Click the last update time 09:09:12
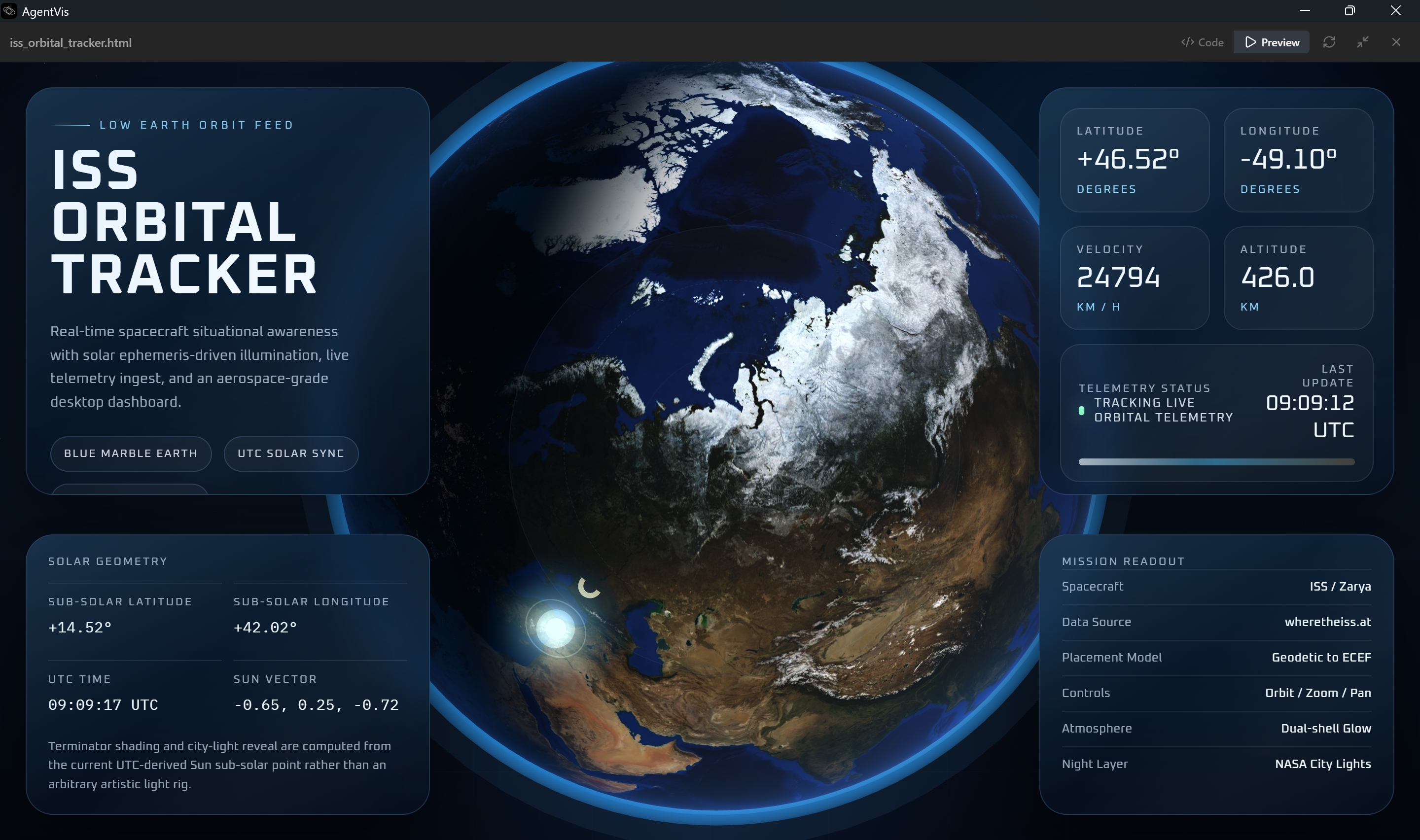The image size is (1420, 840). click(x=1310, y=403)
